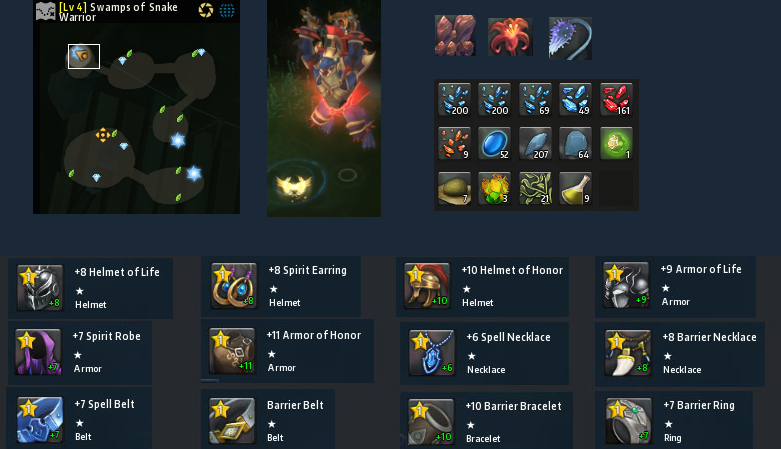The width and height of the screenshot is (781, 449).
Task: Click the yellow swirl icon near map title
Action: tap(206, 10)
